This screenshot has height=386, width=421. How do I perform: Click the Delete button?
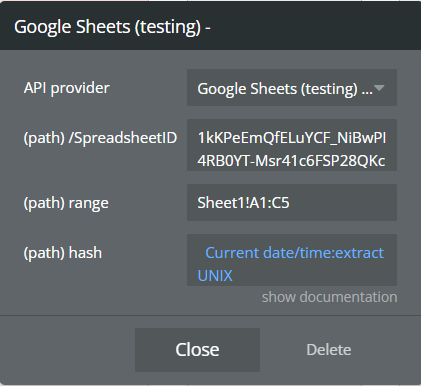329,350
